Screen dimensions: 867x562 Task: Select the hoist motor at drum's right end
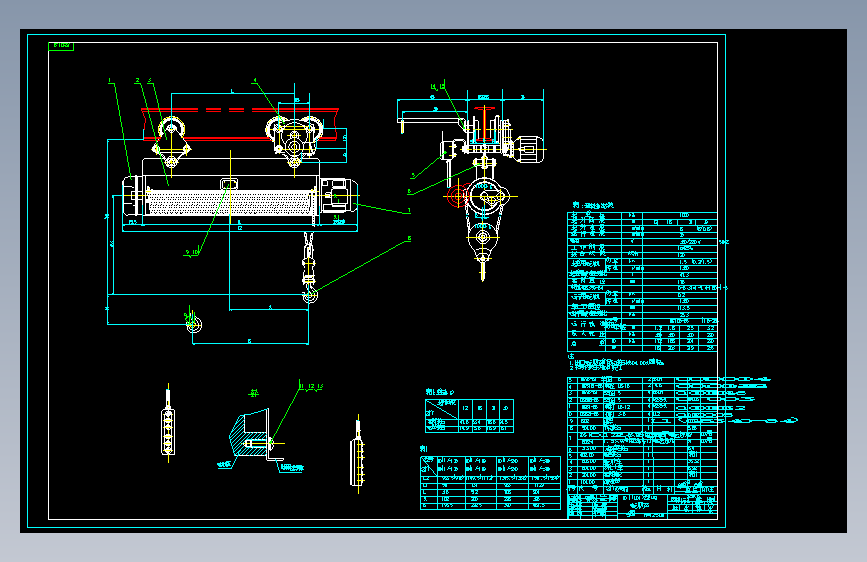[x=339, y=196]
